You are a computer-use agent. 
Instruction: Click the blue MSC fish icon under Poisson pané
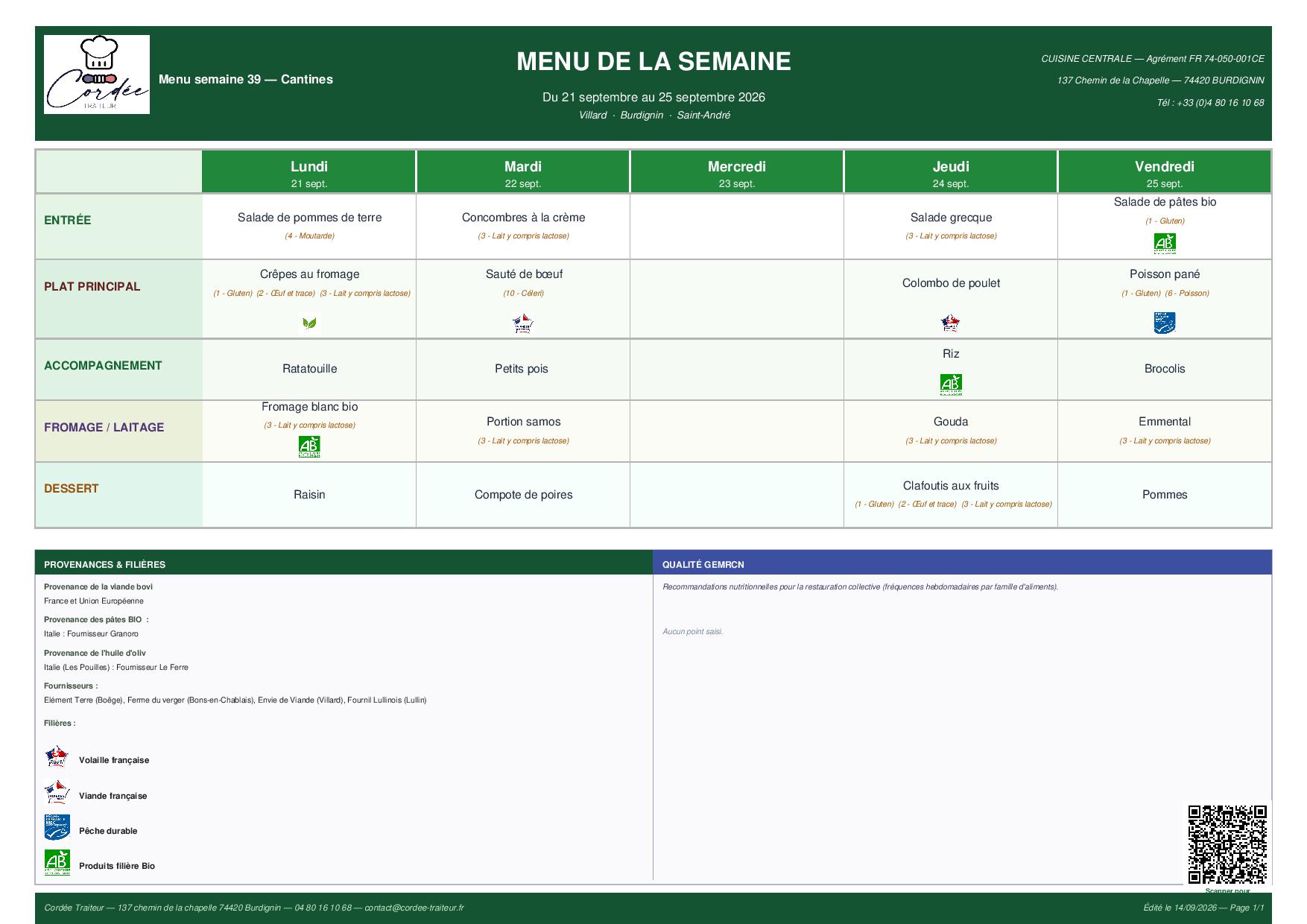pyautogui.click(x=1165, y=323)
